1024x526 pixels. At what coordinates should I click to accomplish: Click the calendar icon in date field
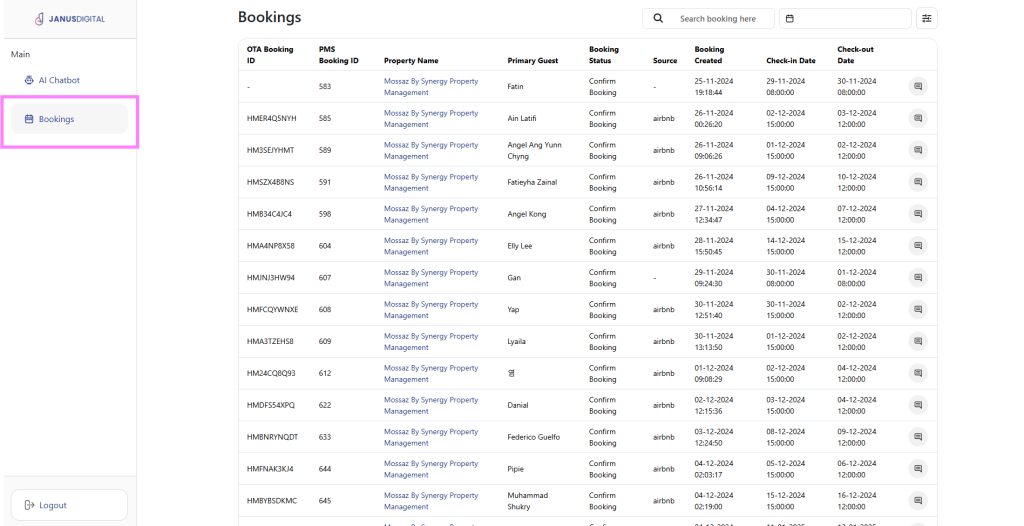(x=790, y=18)
